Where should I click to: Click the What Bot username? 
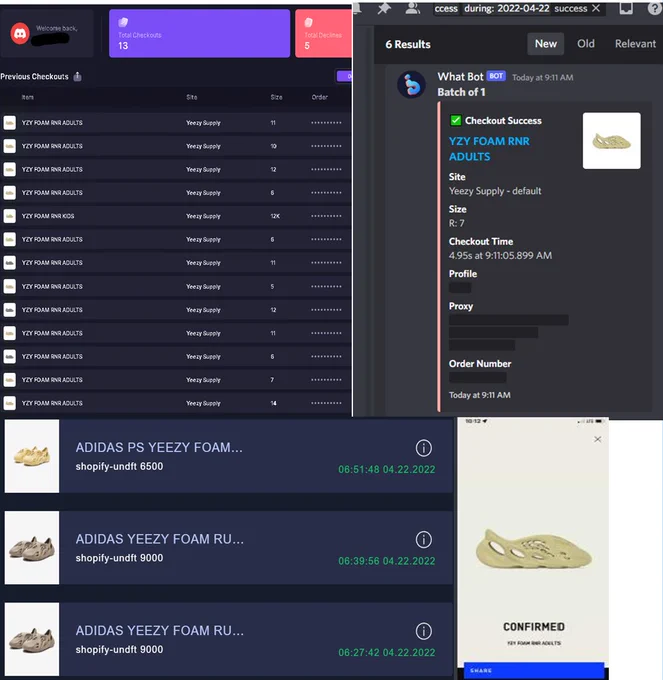click(460, 77)
